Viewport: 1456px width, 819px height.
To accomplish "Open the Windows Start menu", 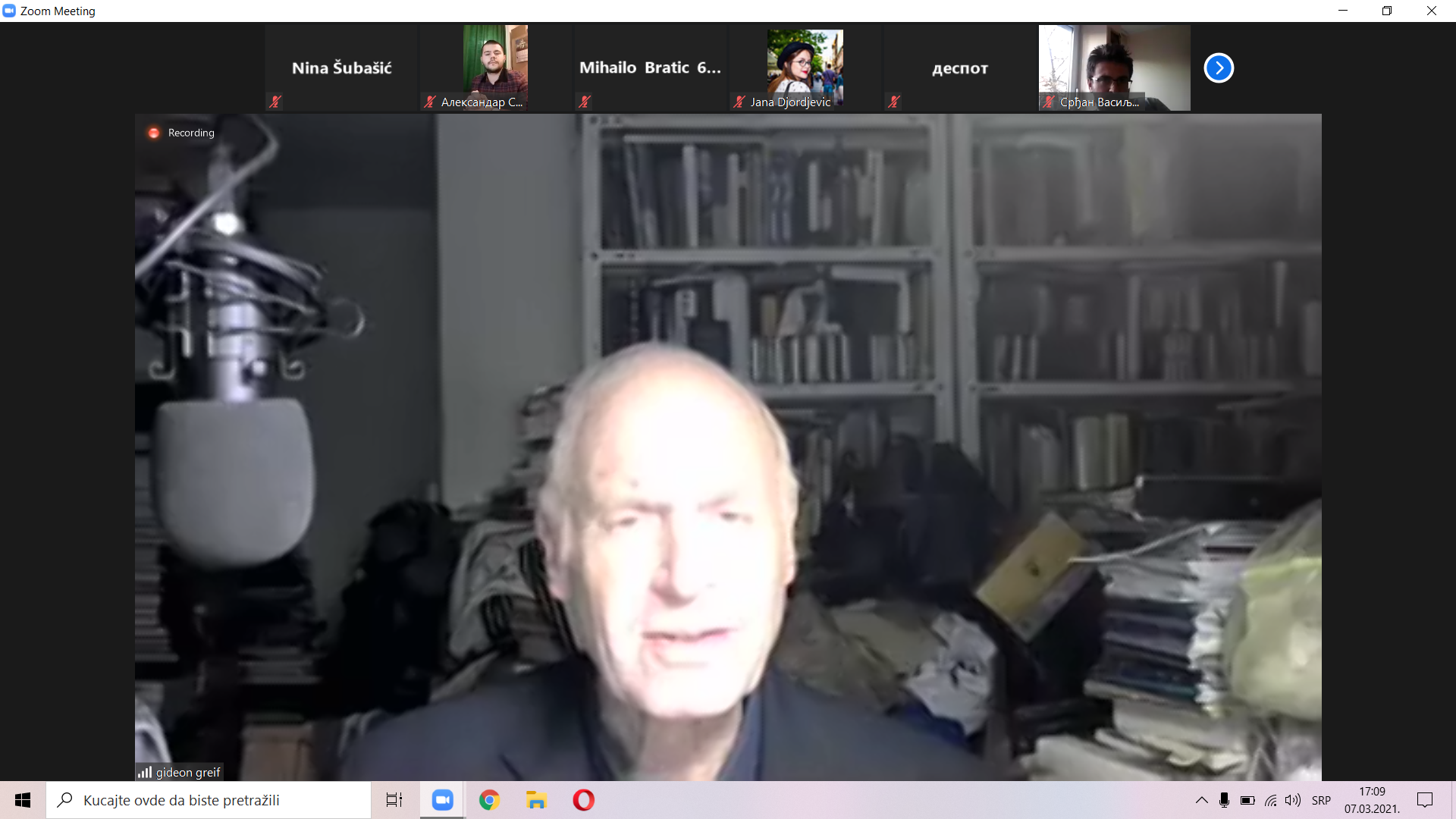I will click(23, 800).
